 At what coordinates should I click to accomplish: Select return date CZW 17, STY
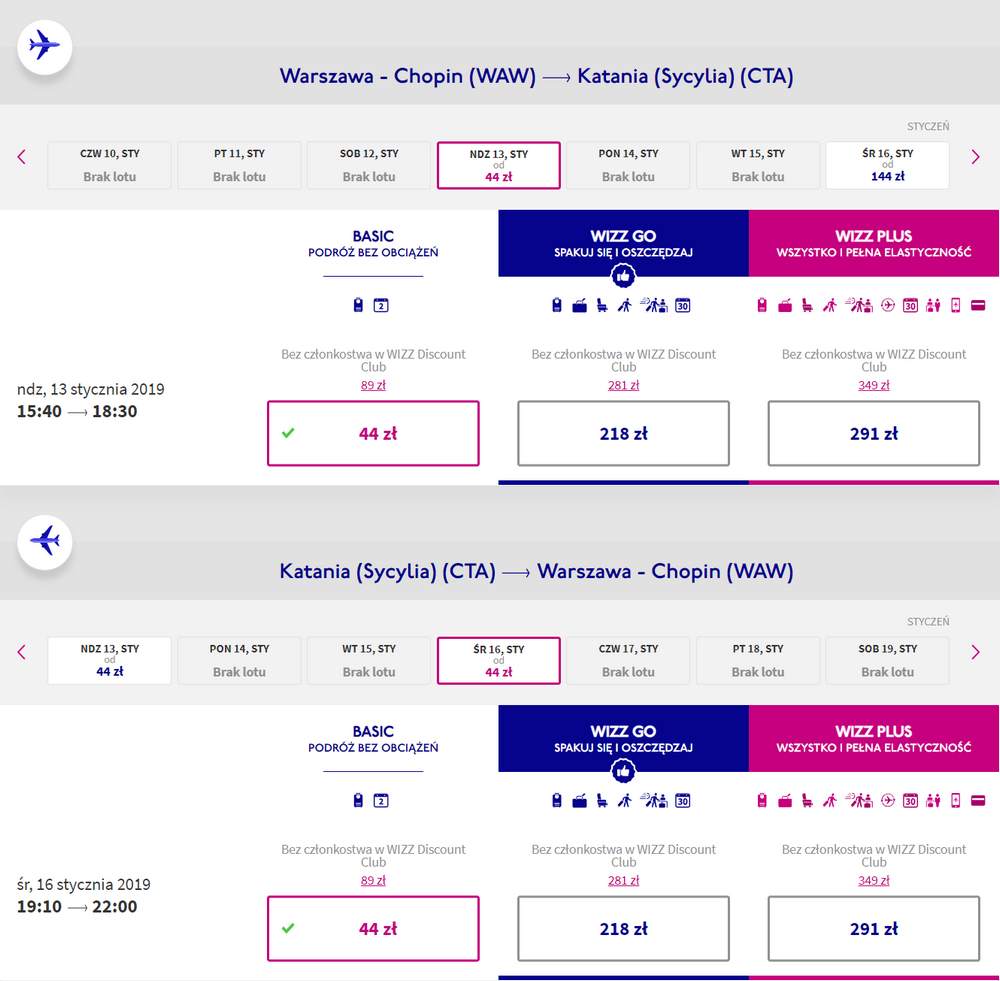(628, 660)
